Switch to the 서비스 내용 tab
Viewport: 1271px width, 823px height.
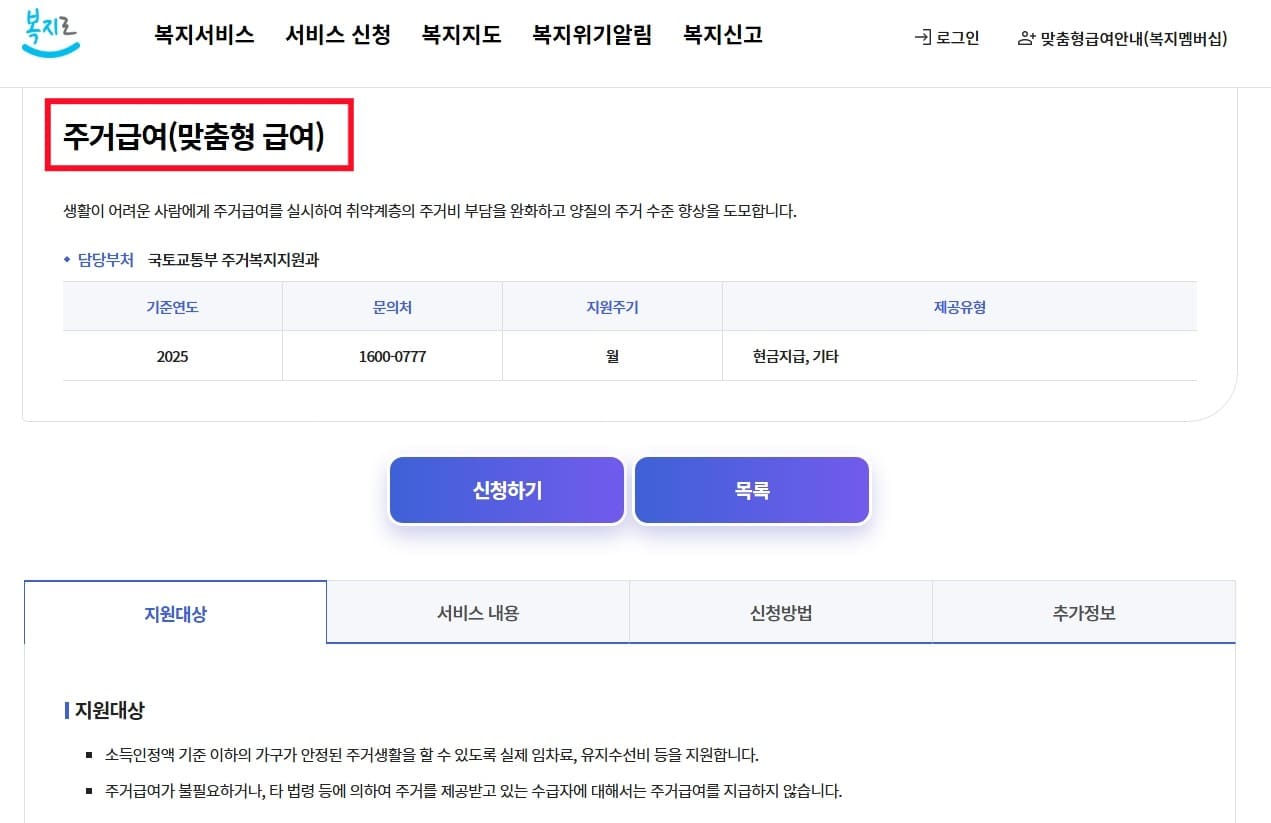click(478, 613)
